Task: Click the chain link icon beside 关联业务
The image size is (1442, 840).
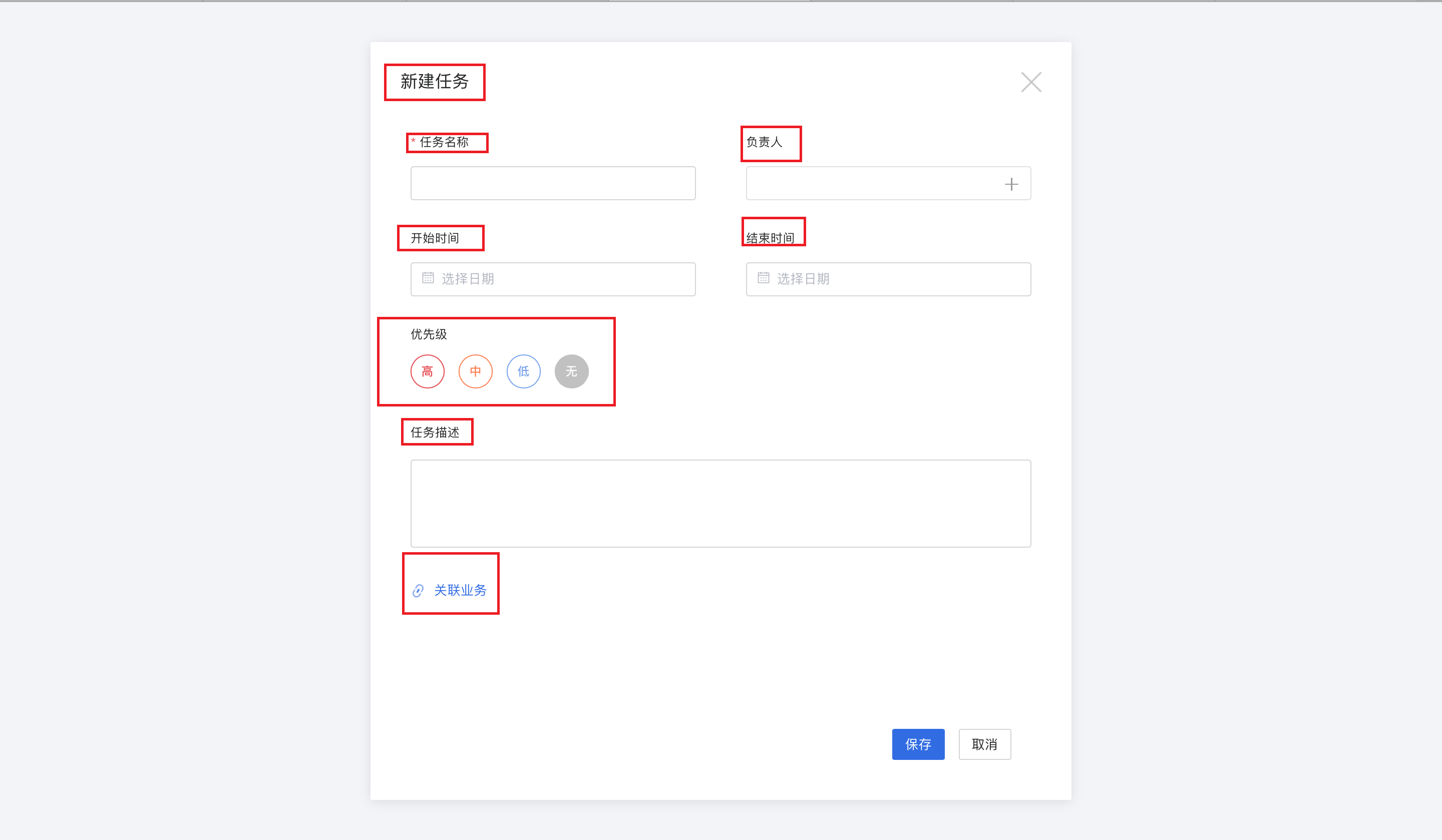Action: (x=418, y=591)
